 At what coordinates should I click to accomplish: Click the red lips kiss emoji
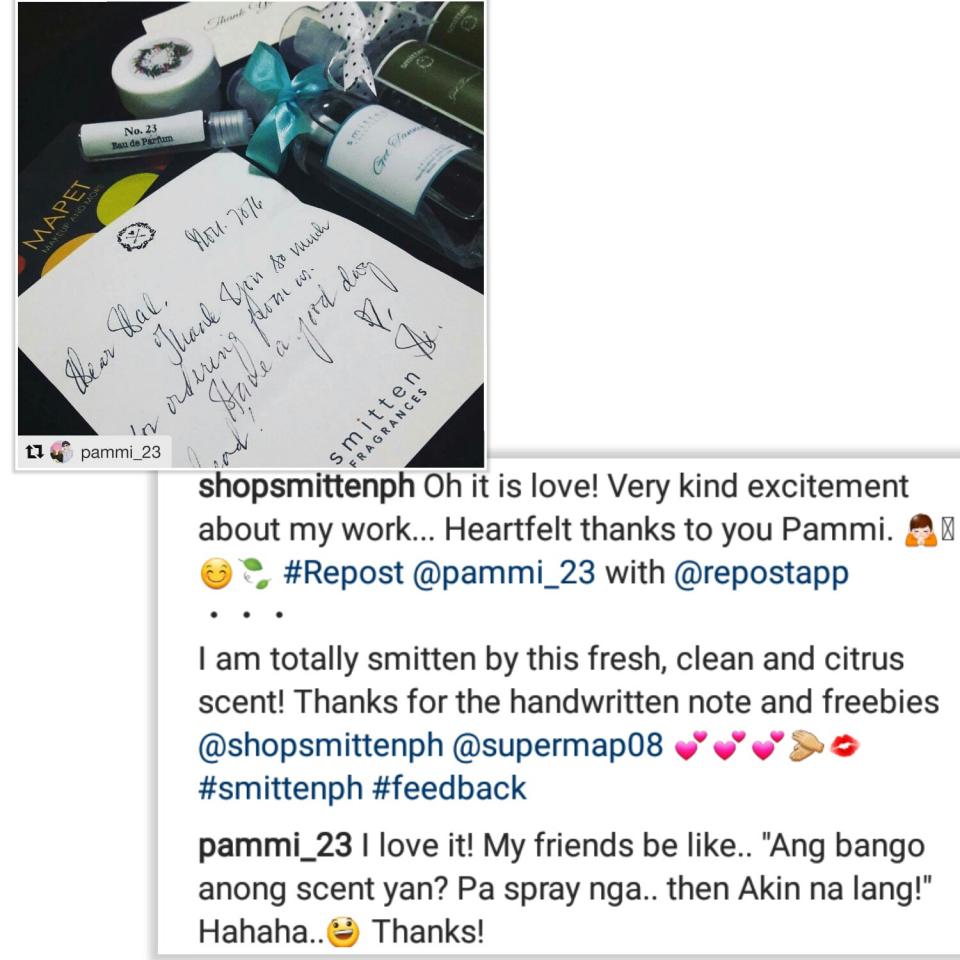(x=844, y=746)
